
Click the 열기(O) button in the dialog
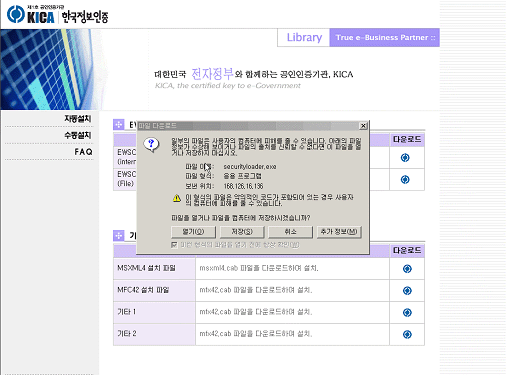[193, 232]
